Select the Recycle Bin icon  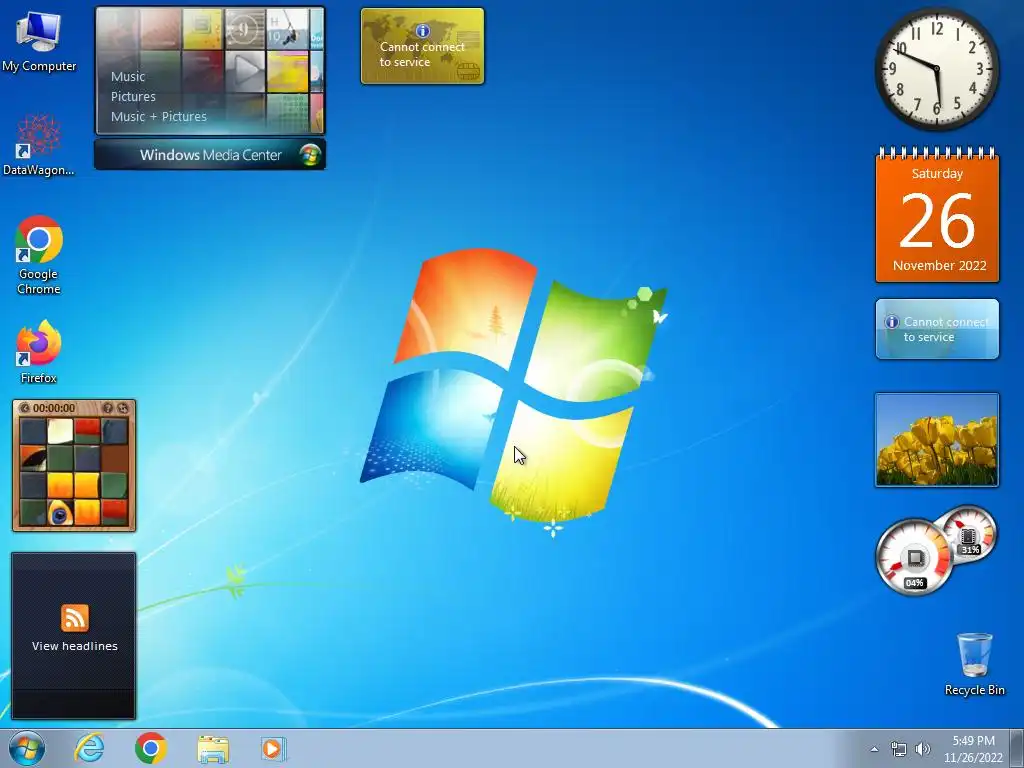pyautogui.click(x=974, y=664)
